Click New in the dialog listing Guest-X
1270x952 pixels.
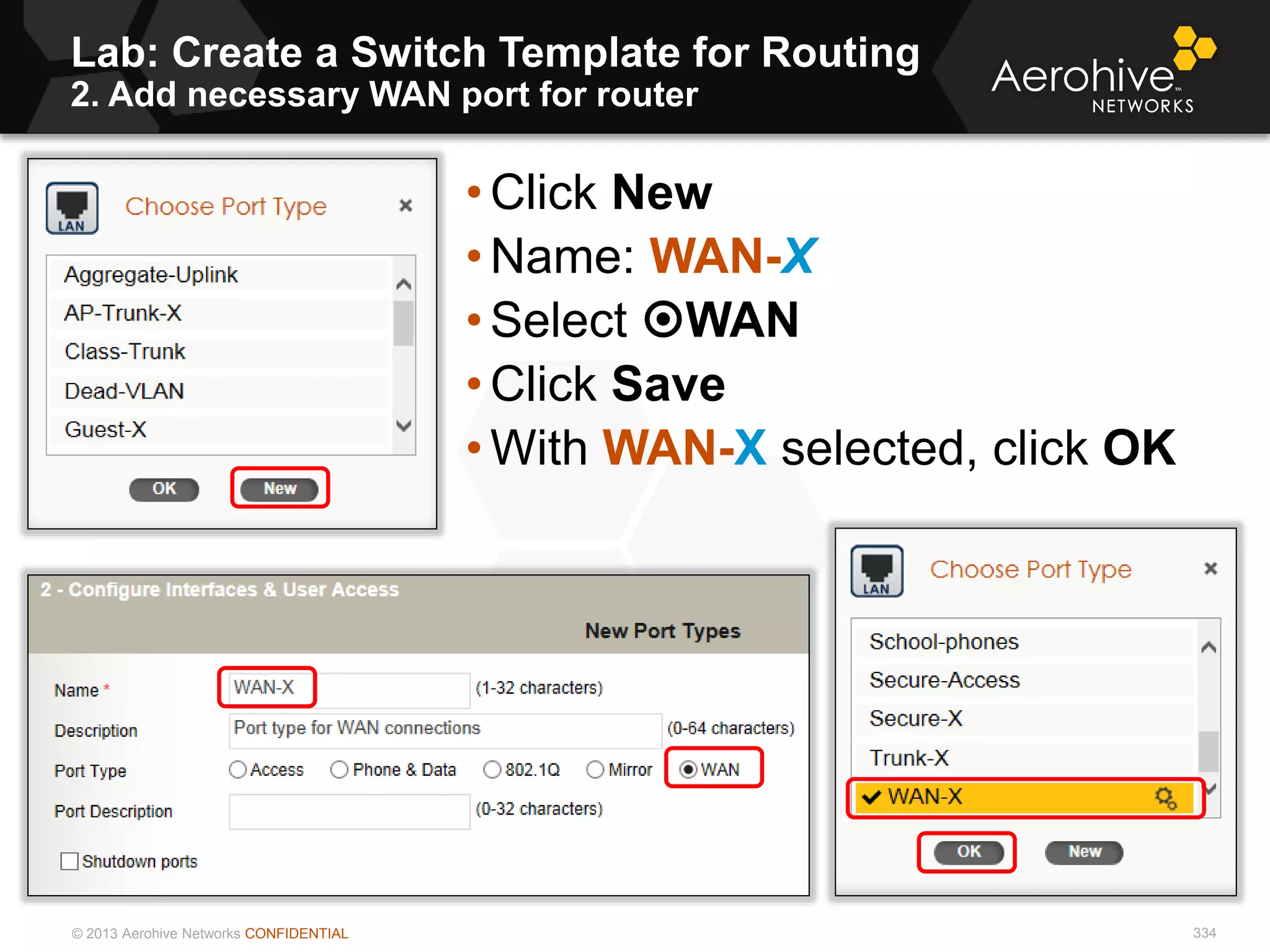pos(280,489)
